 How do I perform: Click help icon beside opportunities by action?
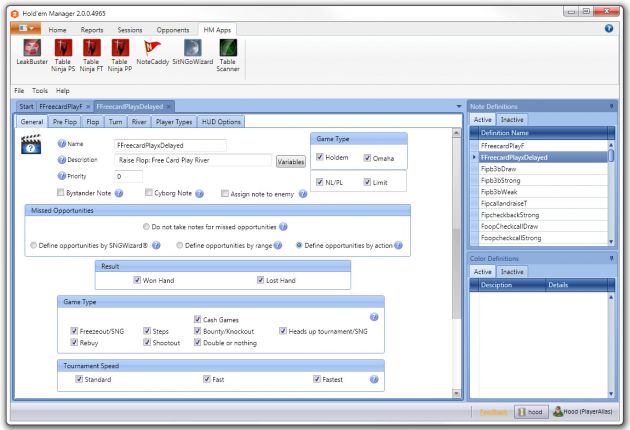click(398, 245)
